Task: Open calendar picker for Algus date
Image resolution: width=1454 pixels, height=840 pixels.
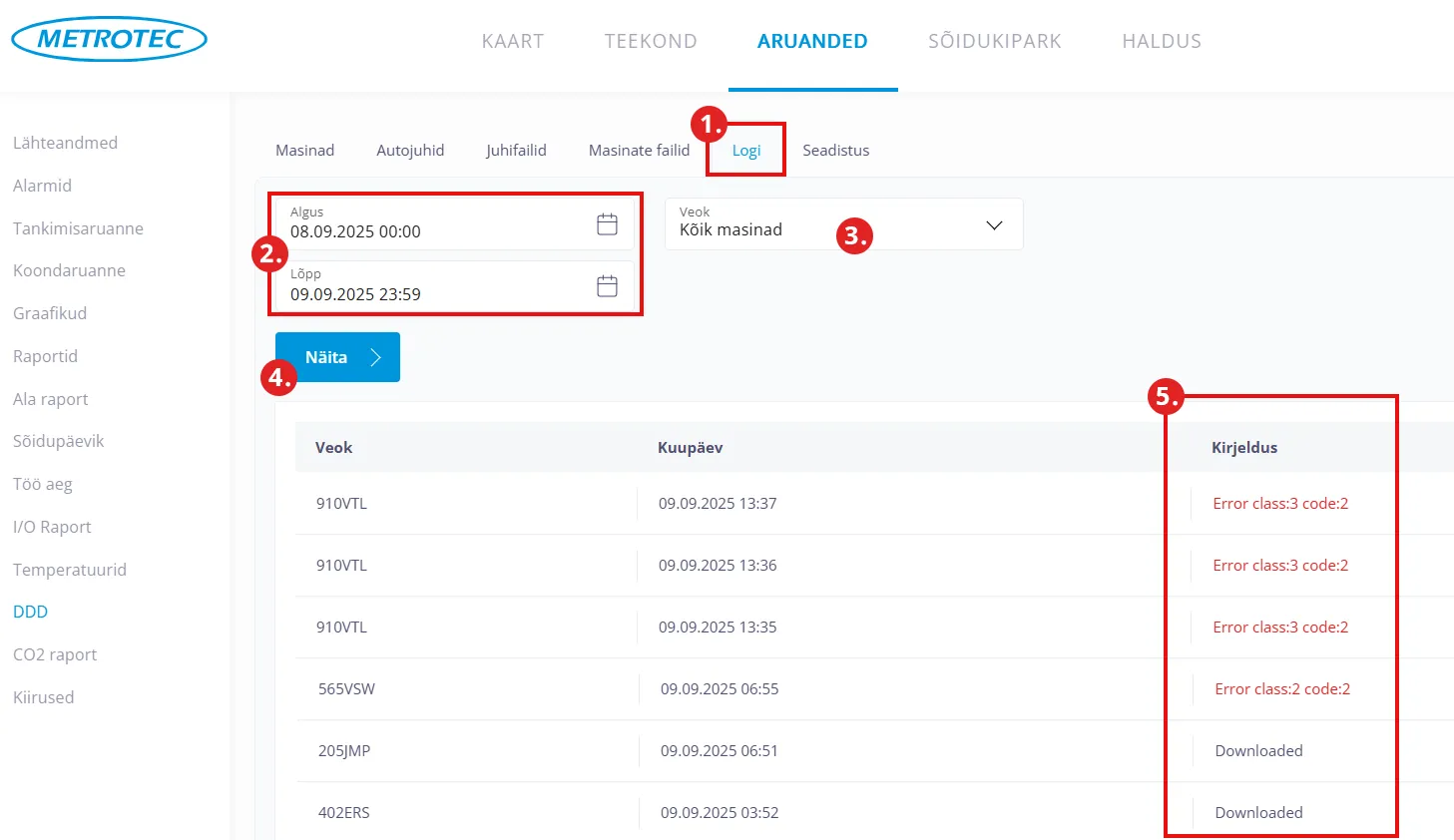Action: coord(607,224)
